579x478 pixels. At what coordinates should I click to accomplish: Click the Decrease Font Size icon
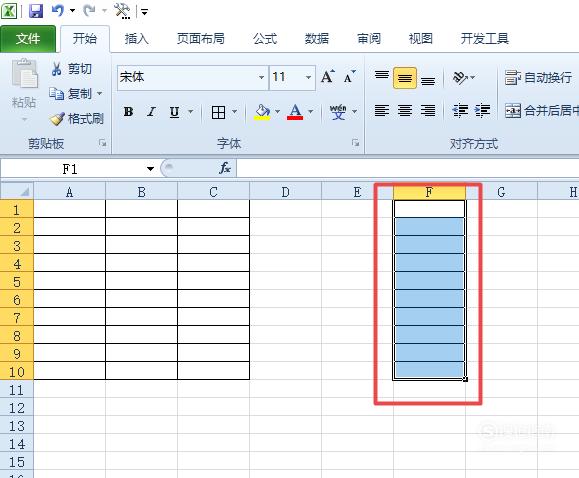coord(349,77)
